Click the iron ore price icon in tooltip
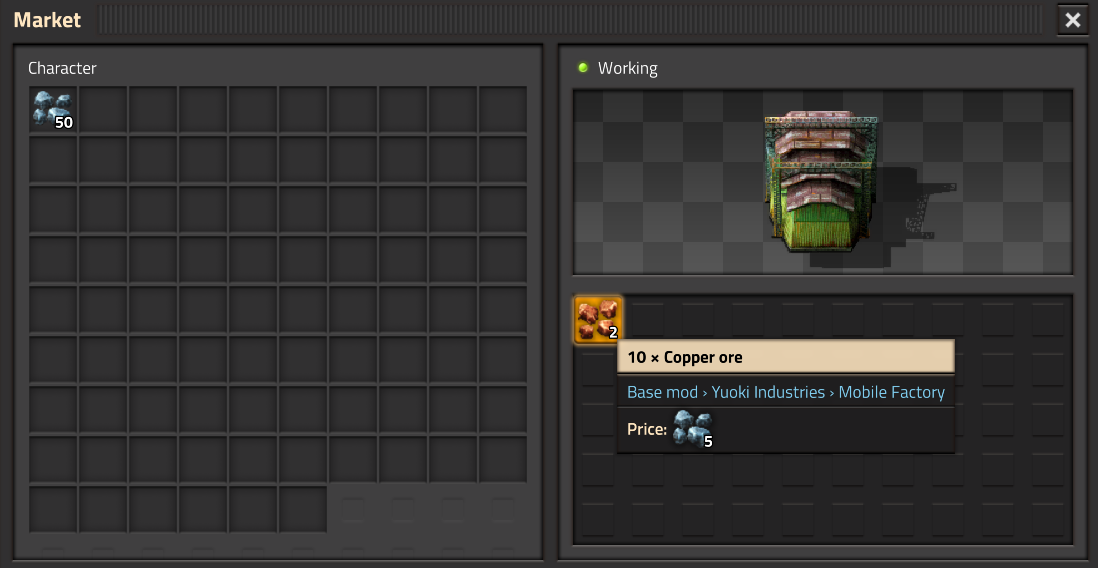This screenshot has height=568, width=1098. [693, 429]
